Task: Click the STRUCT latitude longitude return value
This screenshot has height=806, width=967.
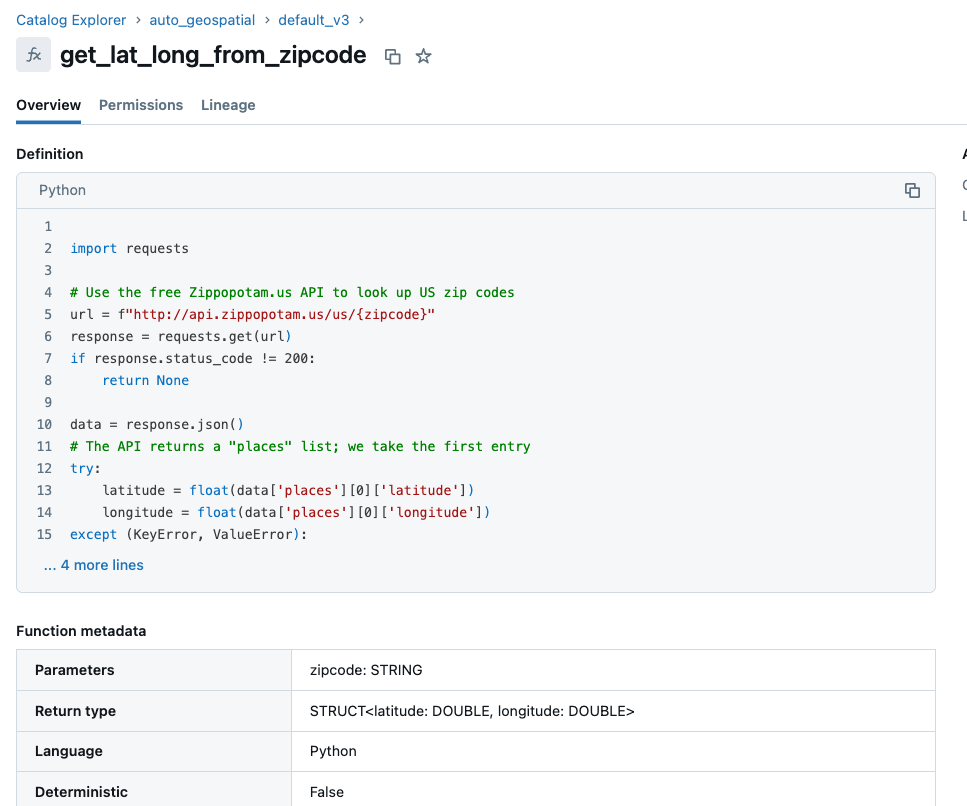Action: click(x=472, y=711)
